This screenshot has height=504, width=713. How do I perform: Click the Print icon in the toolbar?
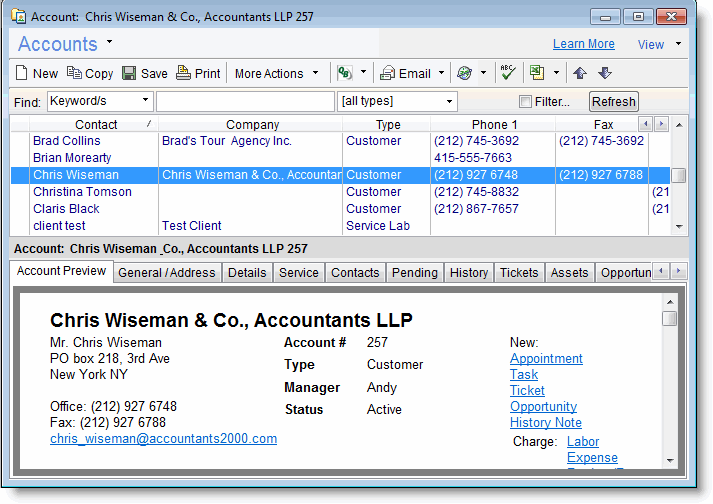183,73
